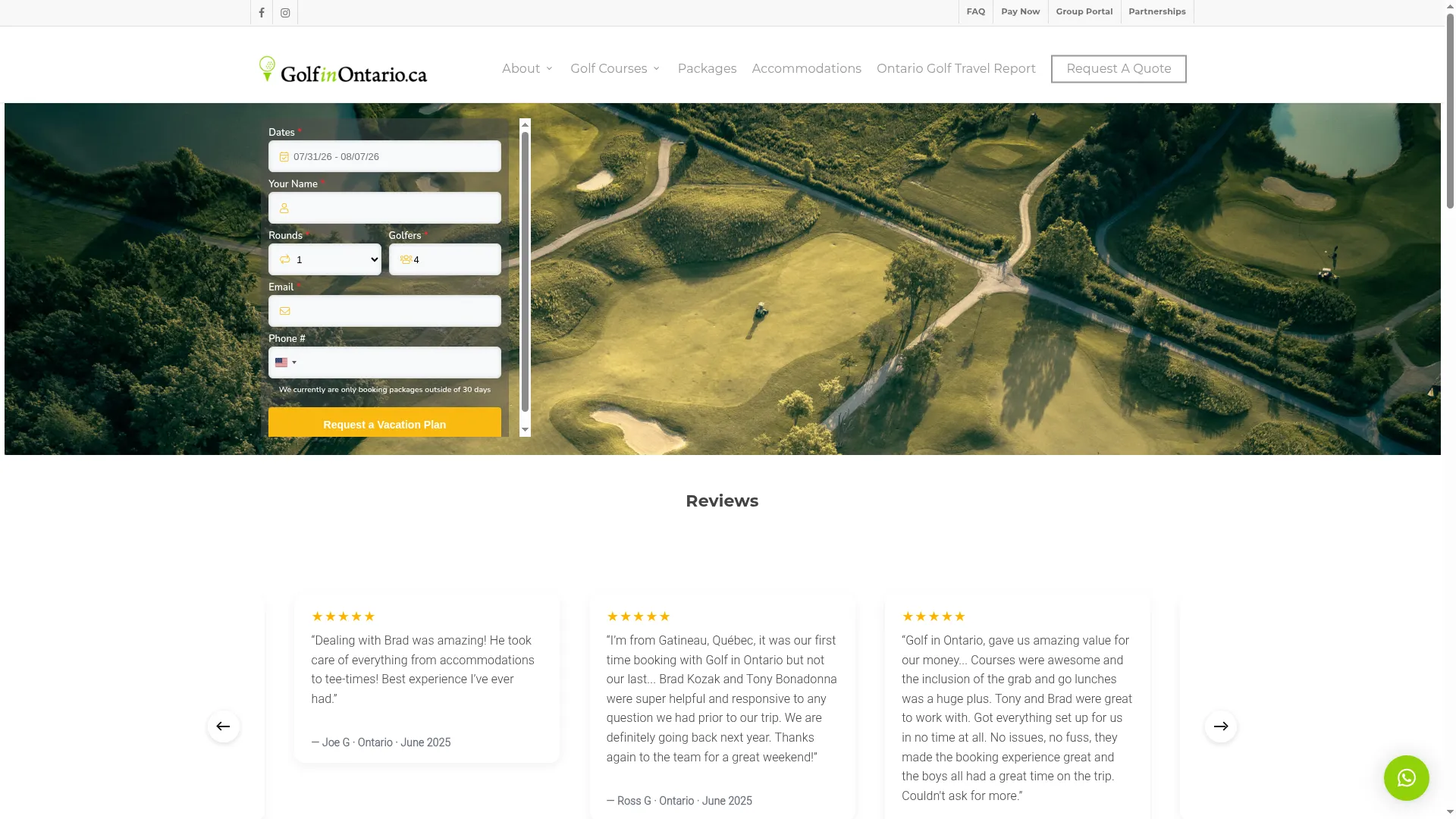Click the Request A Quote button
1456x819 pixels.
click(x=1119, y=69)
